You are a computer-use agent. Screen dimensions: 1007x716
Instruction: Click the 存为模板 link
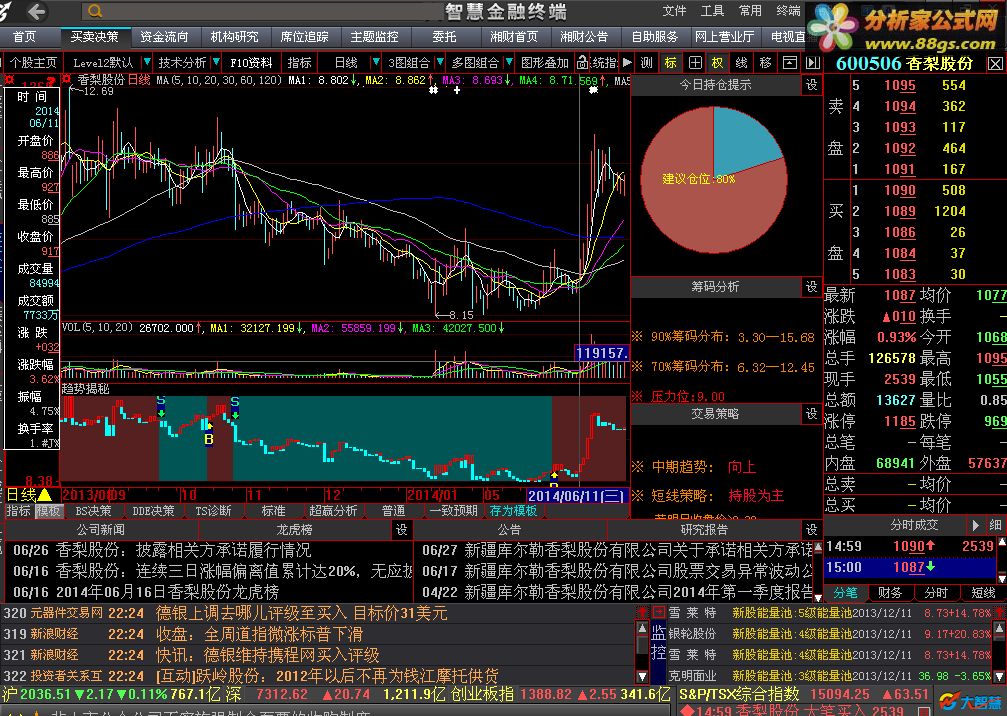pos(513,511)
